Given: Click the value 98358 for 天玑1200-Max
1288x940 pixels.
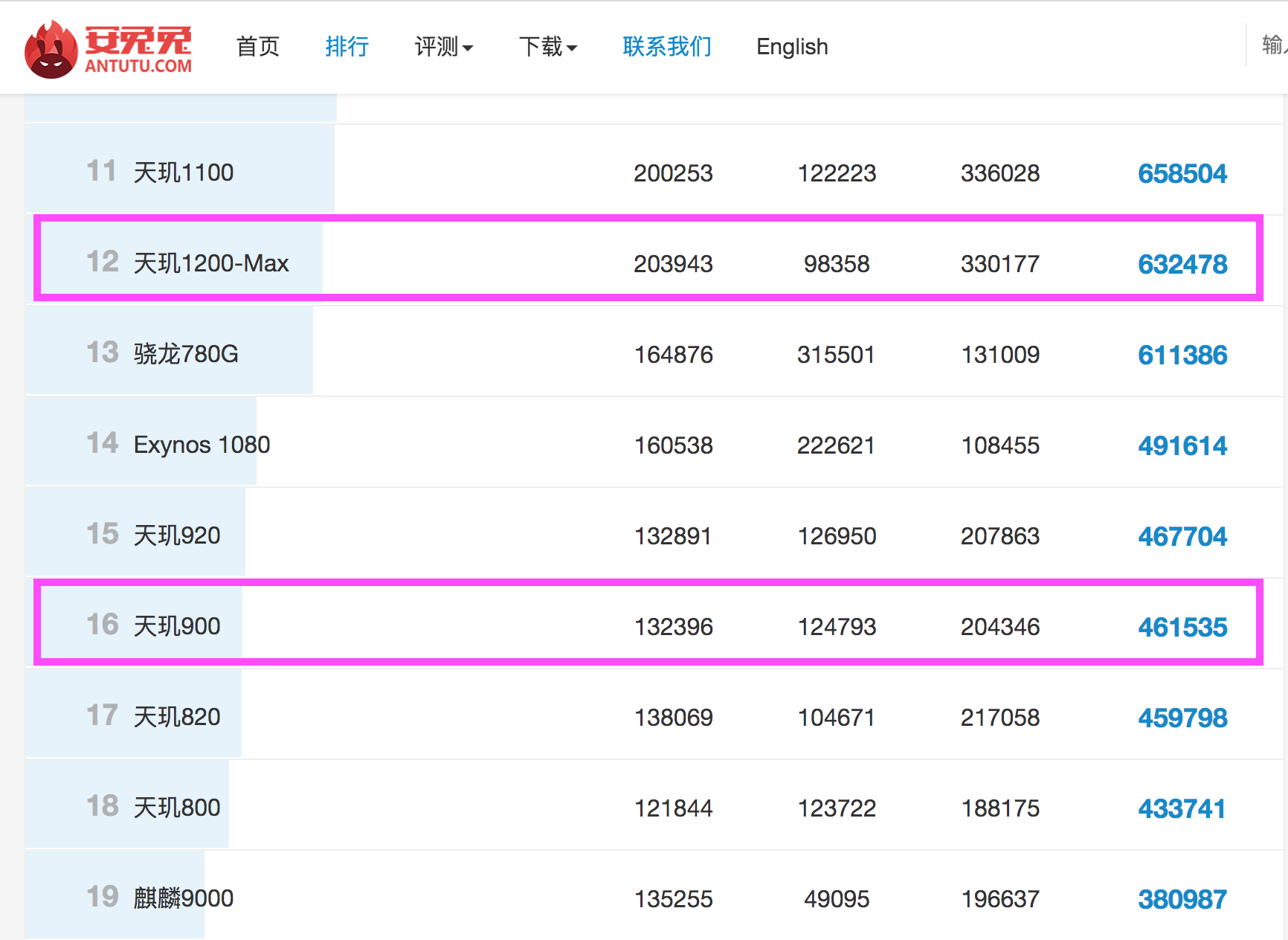Looking at the screenshot, I should coord(837,264).
